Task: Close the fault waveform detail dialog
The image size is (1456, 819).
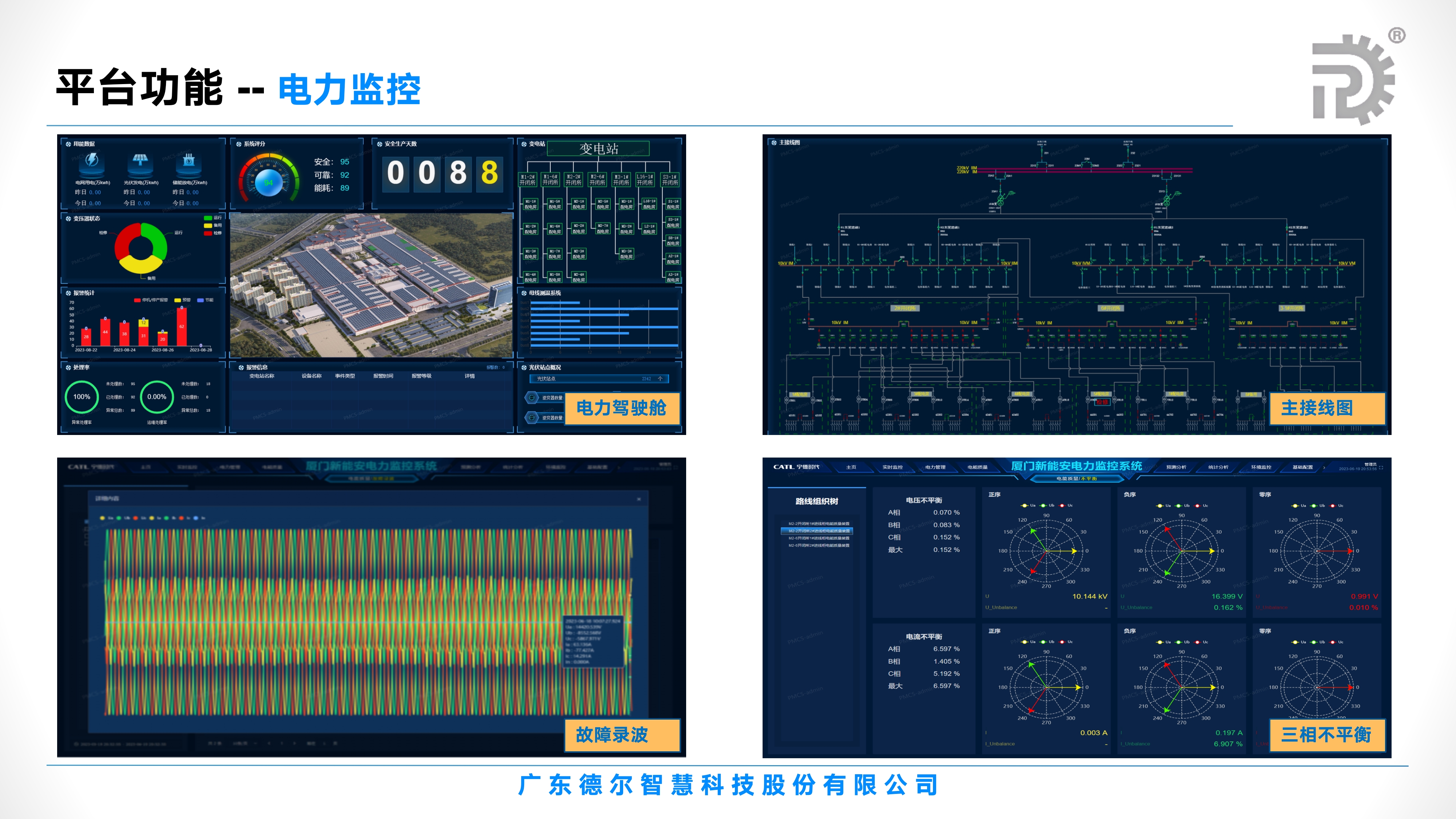Action: [639, 499]
